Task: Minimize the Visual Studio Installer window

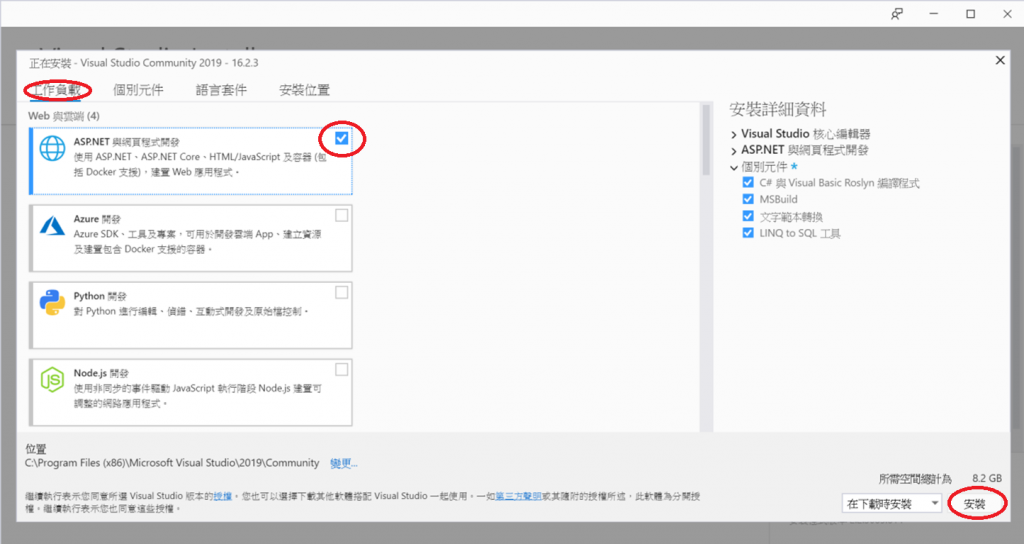Action: click(x=934, y=14)
